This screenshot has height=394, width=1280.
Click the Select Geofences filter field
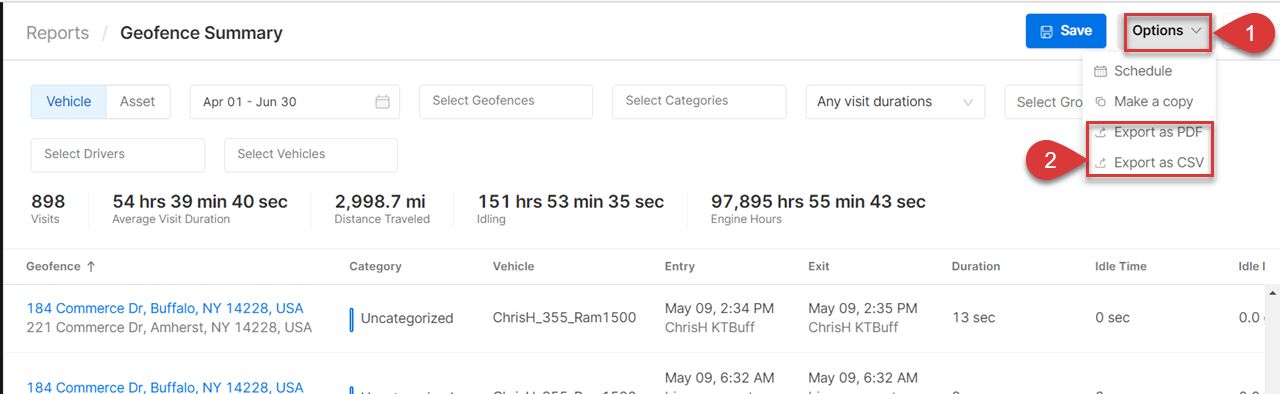pyautogui.click(x=506, y=102)
